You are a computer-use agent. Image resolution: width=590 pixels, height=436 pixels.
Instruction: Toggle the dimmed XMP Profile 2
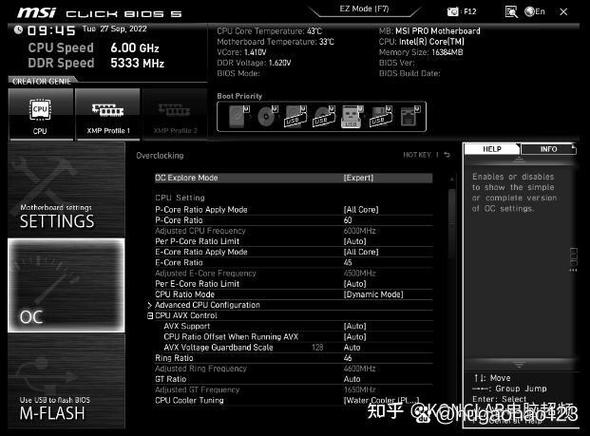(x=175, y=114)
